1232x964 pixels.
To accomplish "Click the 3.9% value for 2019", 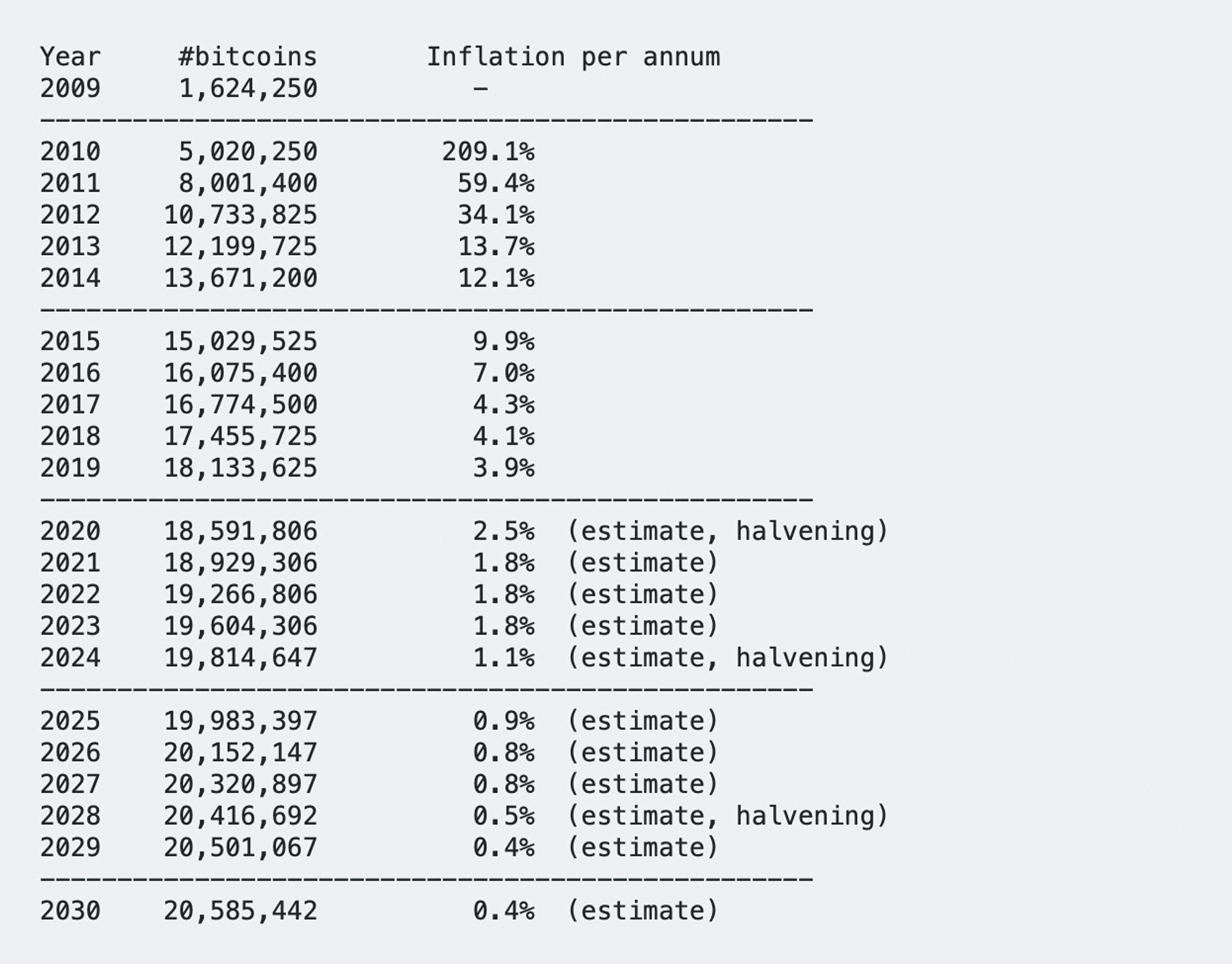I will [504, 468].
